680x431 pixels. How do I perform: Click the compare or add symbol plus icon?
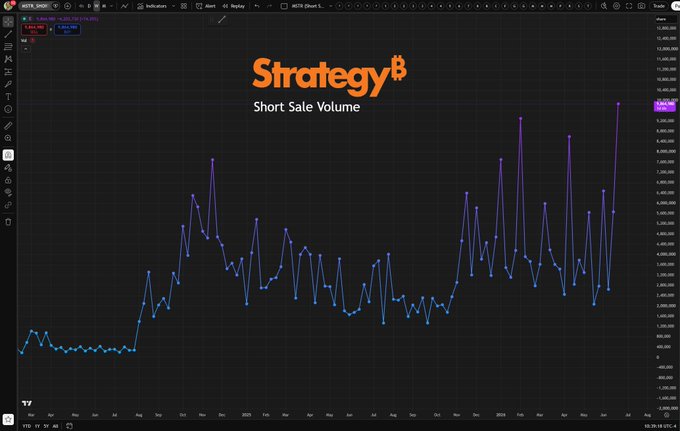67,6
